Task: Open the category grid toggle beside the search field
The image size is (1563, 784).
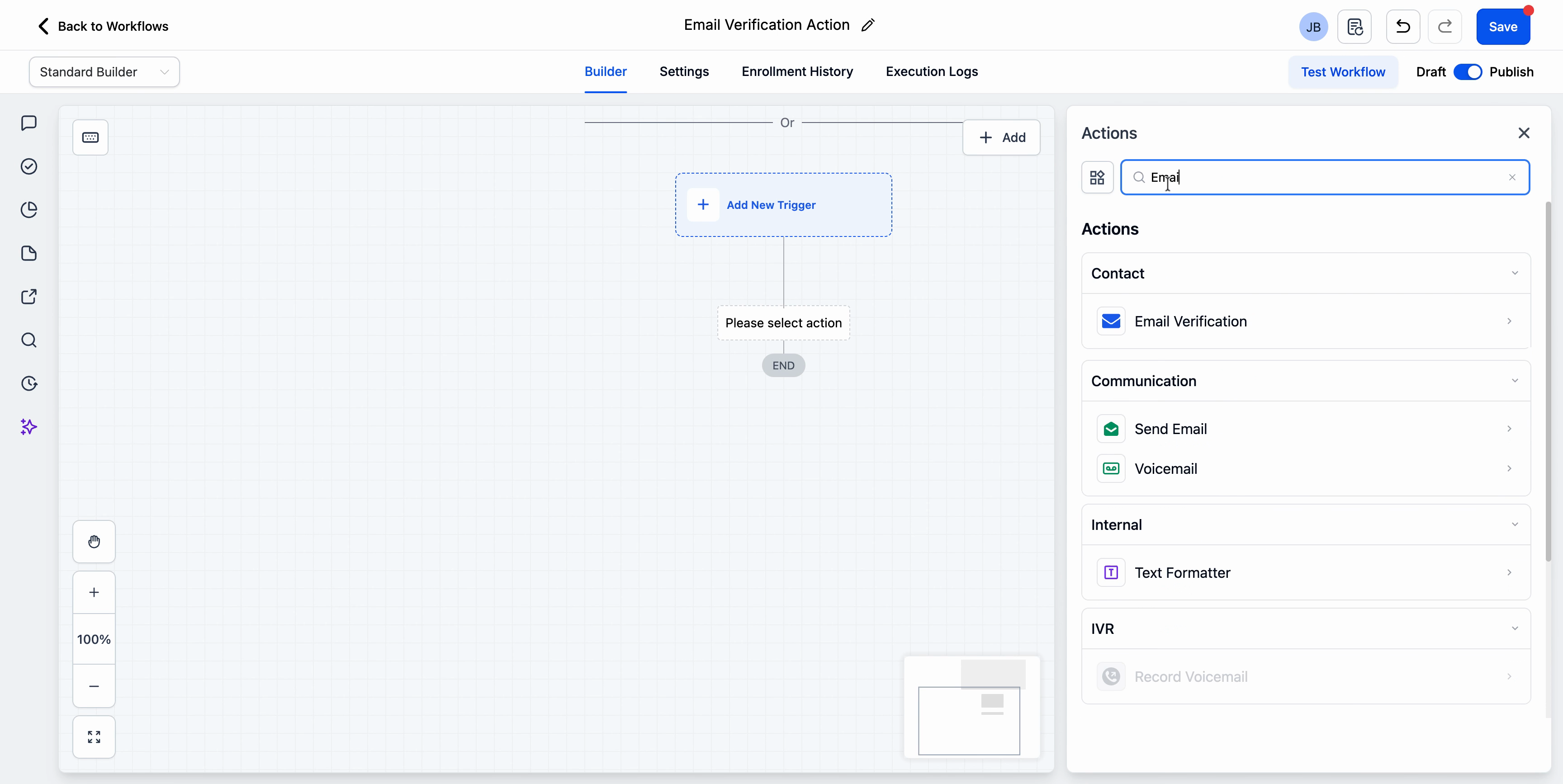Action: [1097, 177]
